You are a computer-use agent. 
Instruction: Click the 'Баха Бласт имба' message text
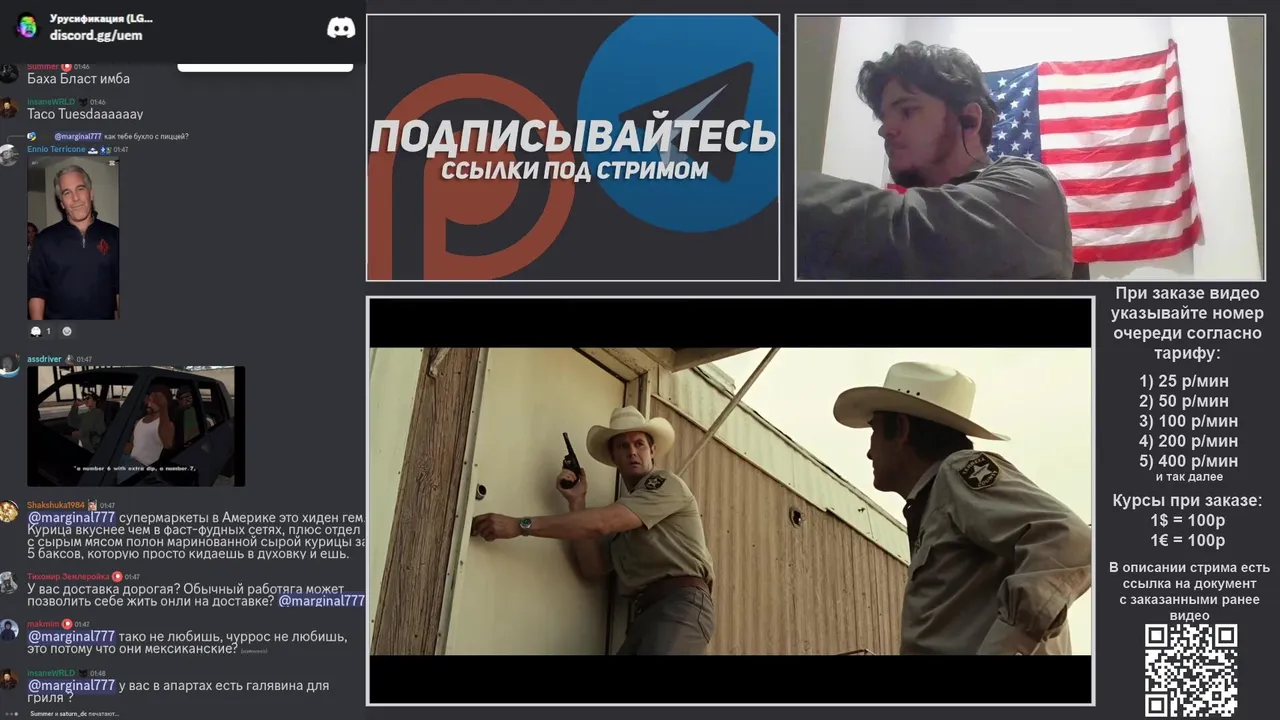tap(78, 79)
